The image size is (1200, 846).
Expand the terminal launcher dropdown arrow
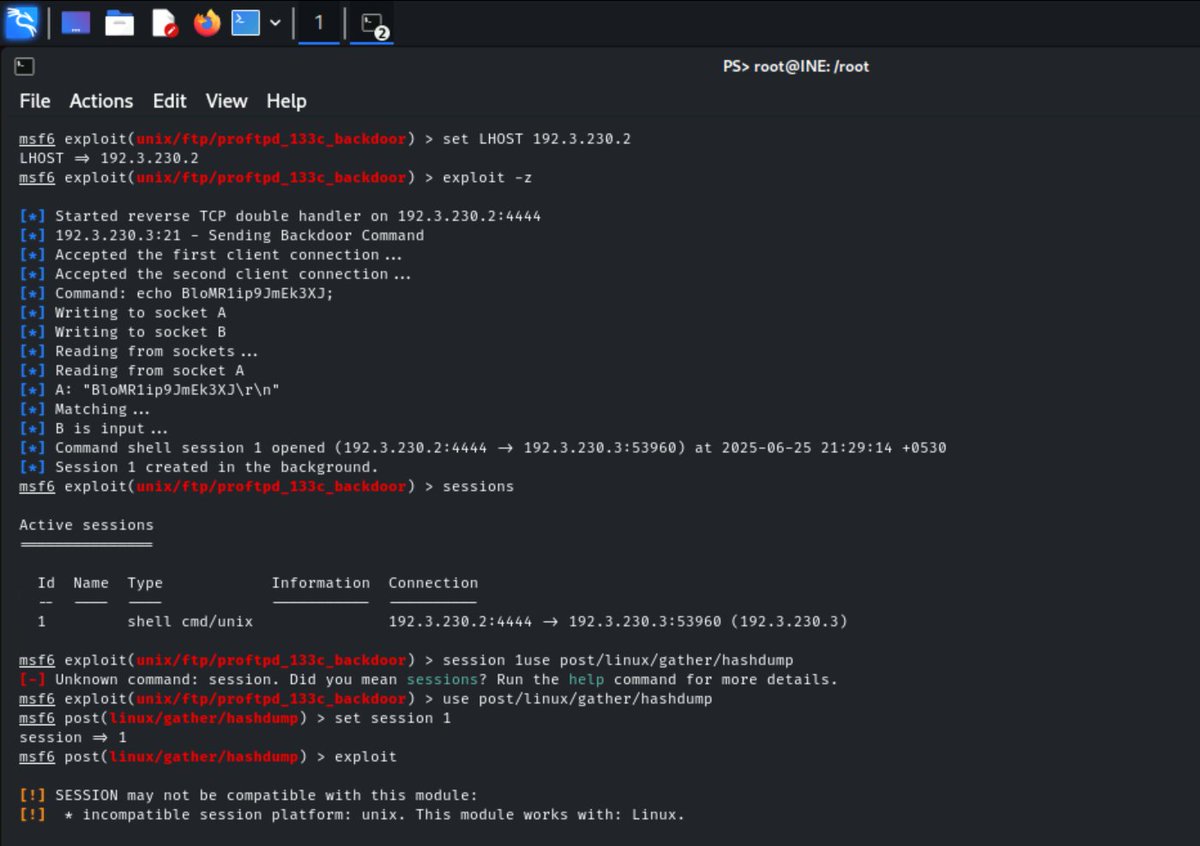pos(275,22)
